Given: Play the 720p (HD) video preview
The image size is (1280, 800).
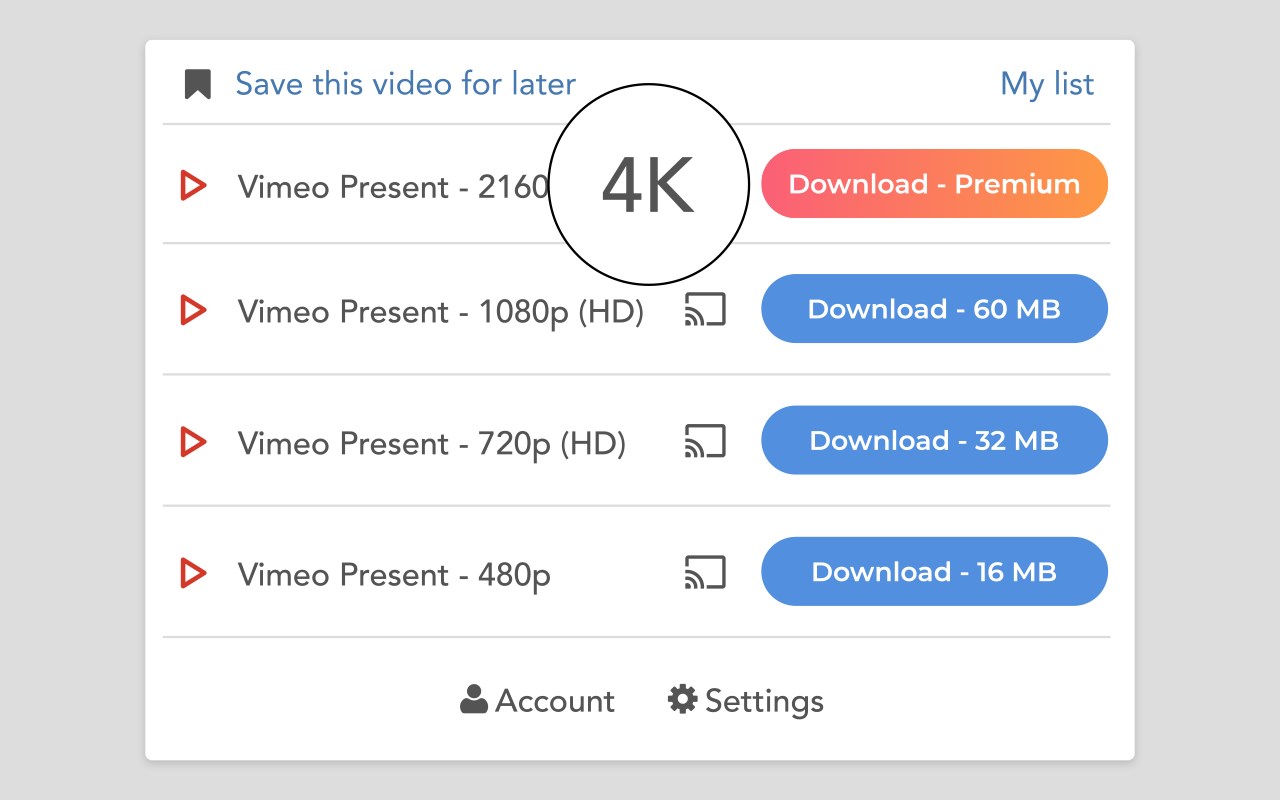Looking at the screenshot, I should coord(192,441).
